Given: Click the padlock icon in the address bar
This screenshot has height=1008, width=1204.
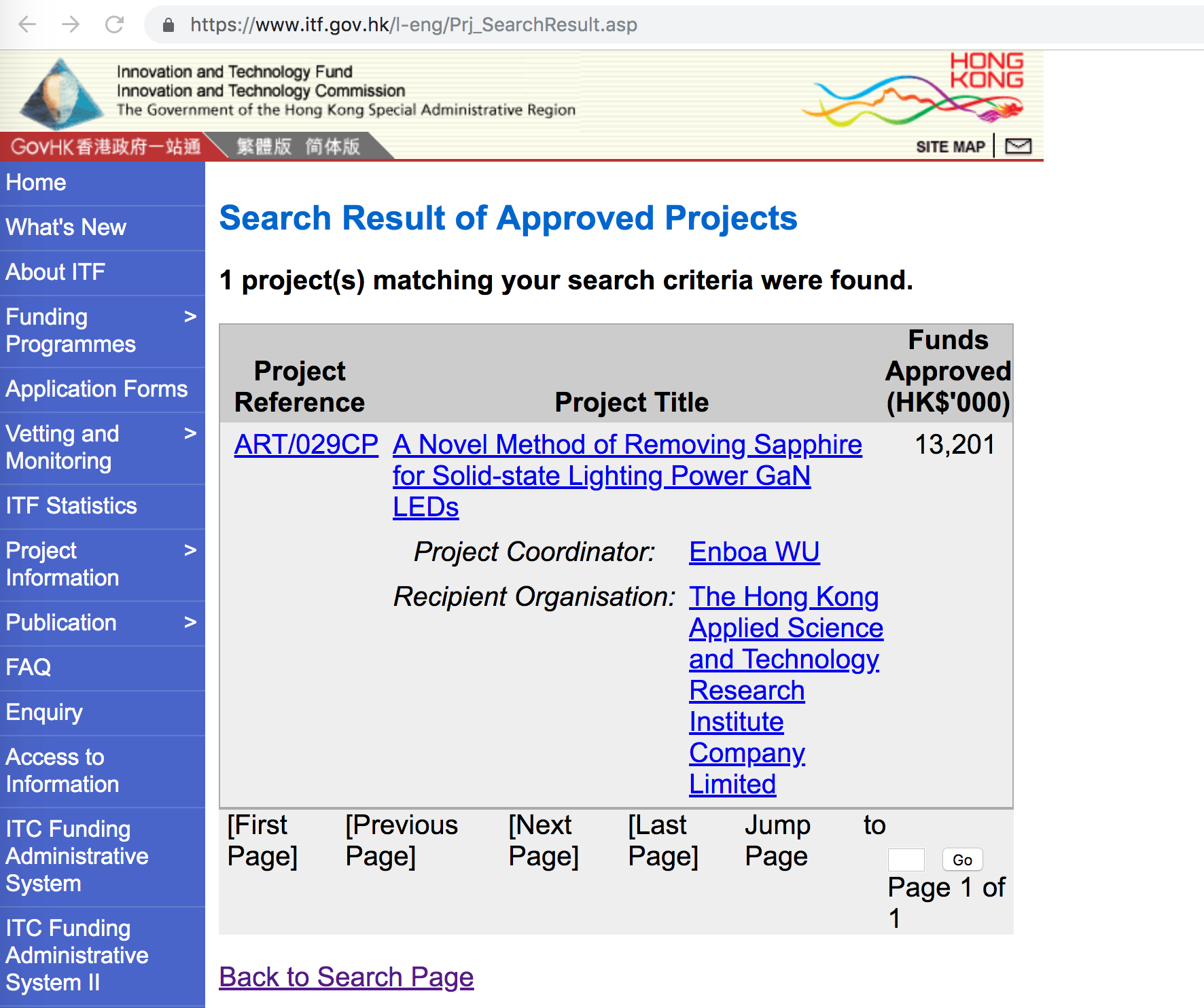Looking at the screenshot, I should 169,26.
